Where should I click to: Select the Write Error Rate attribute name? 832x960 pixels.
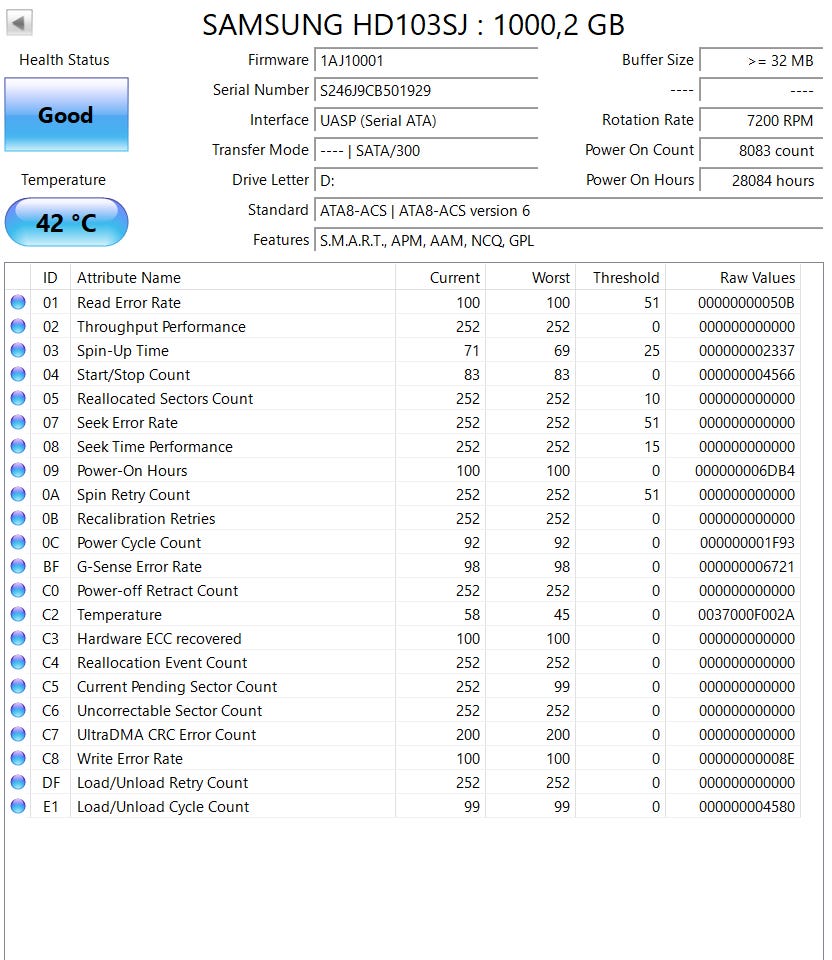coord(130,759)
